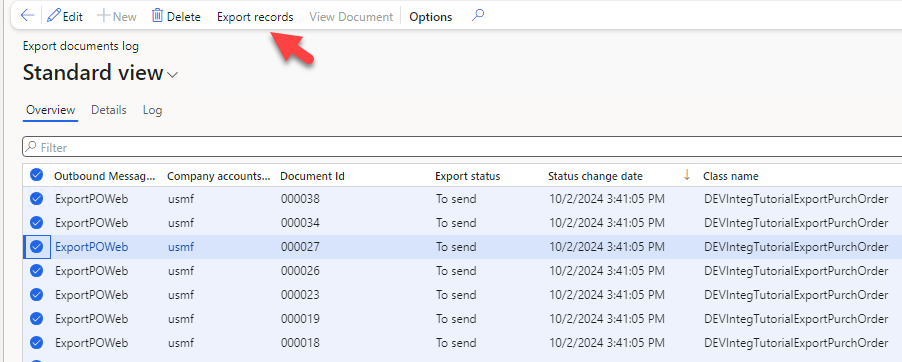902x362 pixels.
Task: Open the ExportPOWeb link in row 000027
Action: pos(91,247)
